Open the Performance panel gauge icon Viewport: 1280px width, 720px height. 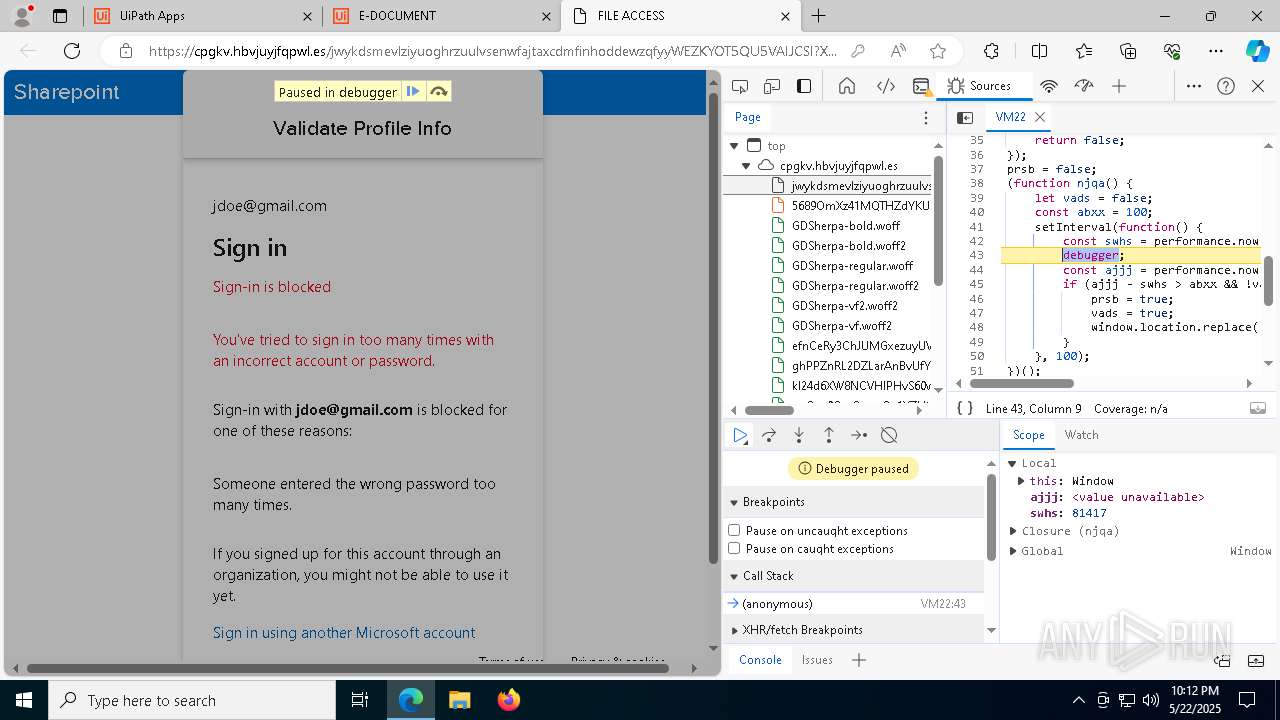click(x=1084, y=86)
